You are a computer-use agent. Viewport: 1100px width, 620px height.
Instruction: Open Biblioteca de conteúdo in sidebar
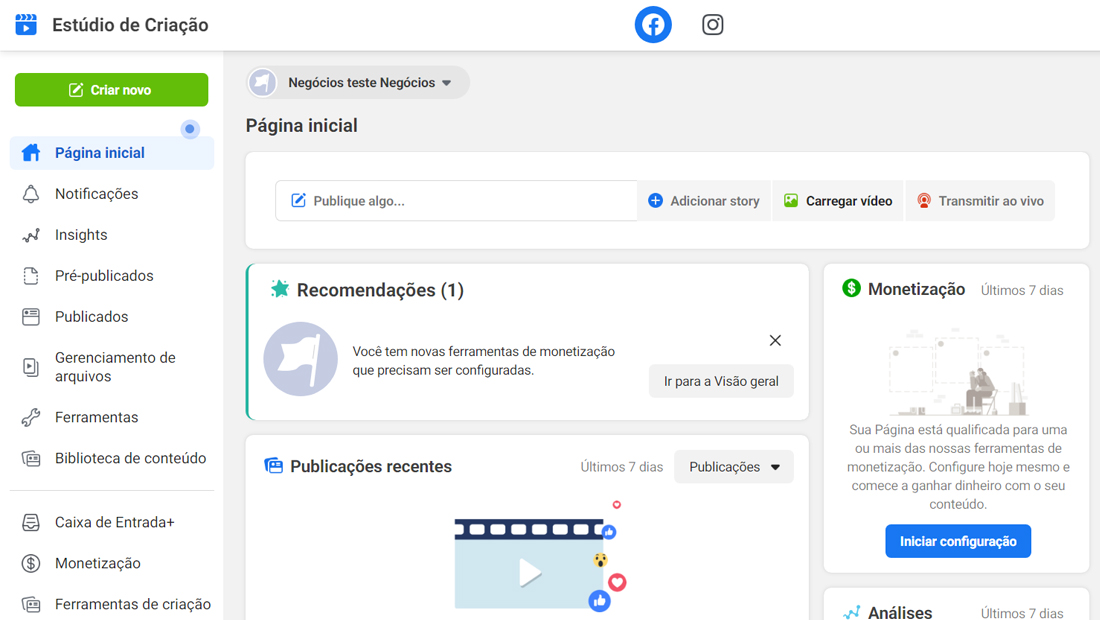tap(112, 459)
